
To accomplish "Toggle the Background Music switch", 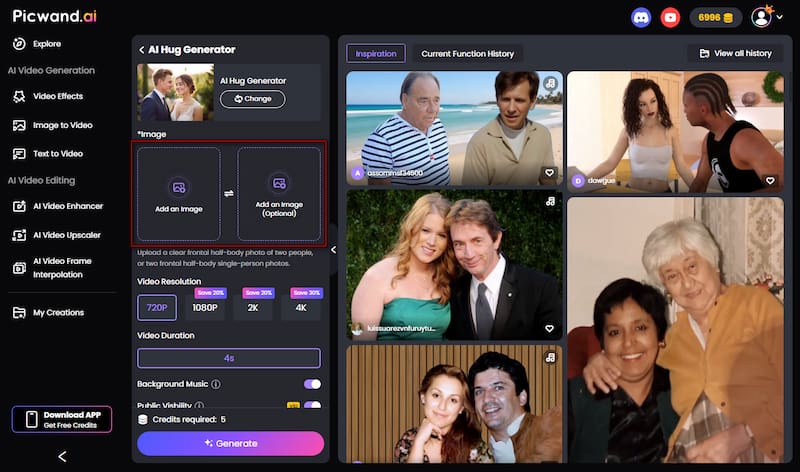I will pos(312,384).
